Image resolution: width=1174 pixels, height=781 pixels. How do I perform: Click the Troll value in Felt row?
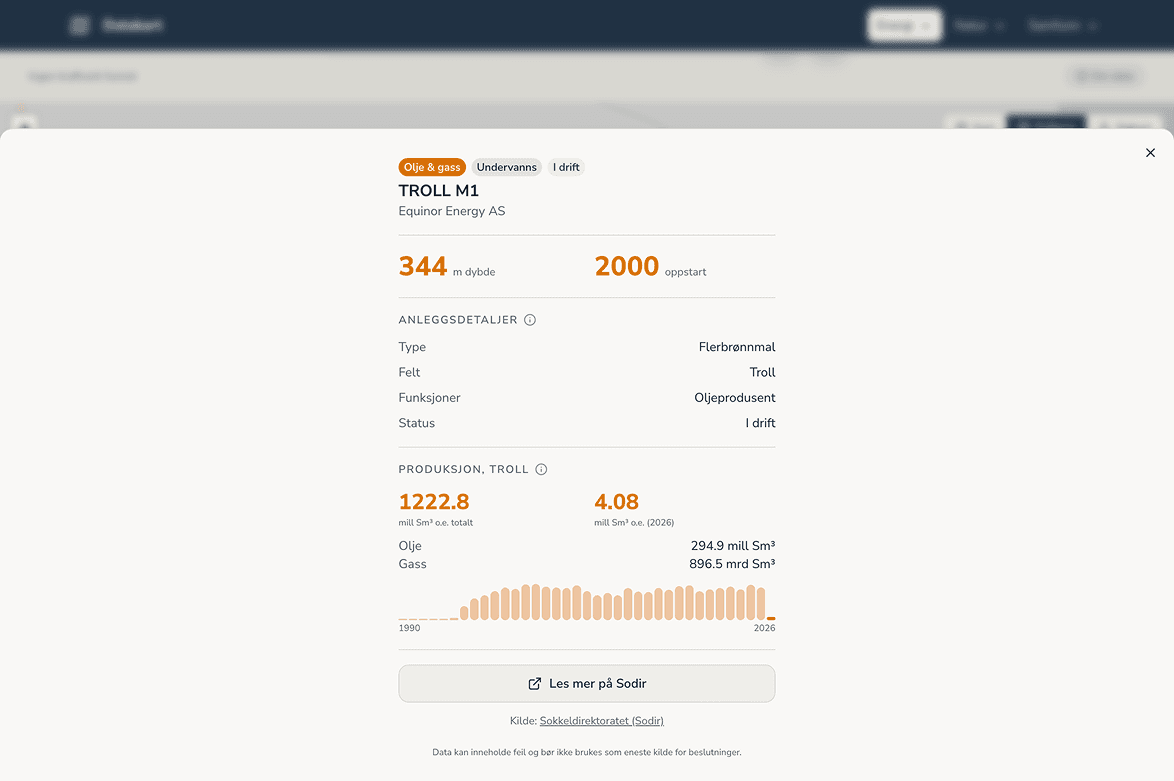(x=762, y=373)
